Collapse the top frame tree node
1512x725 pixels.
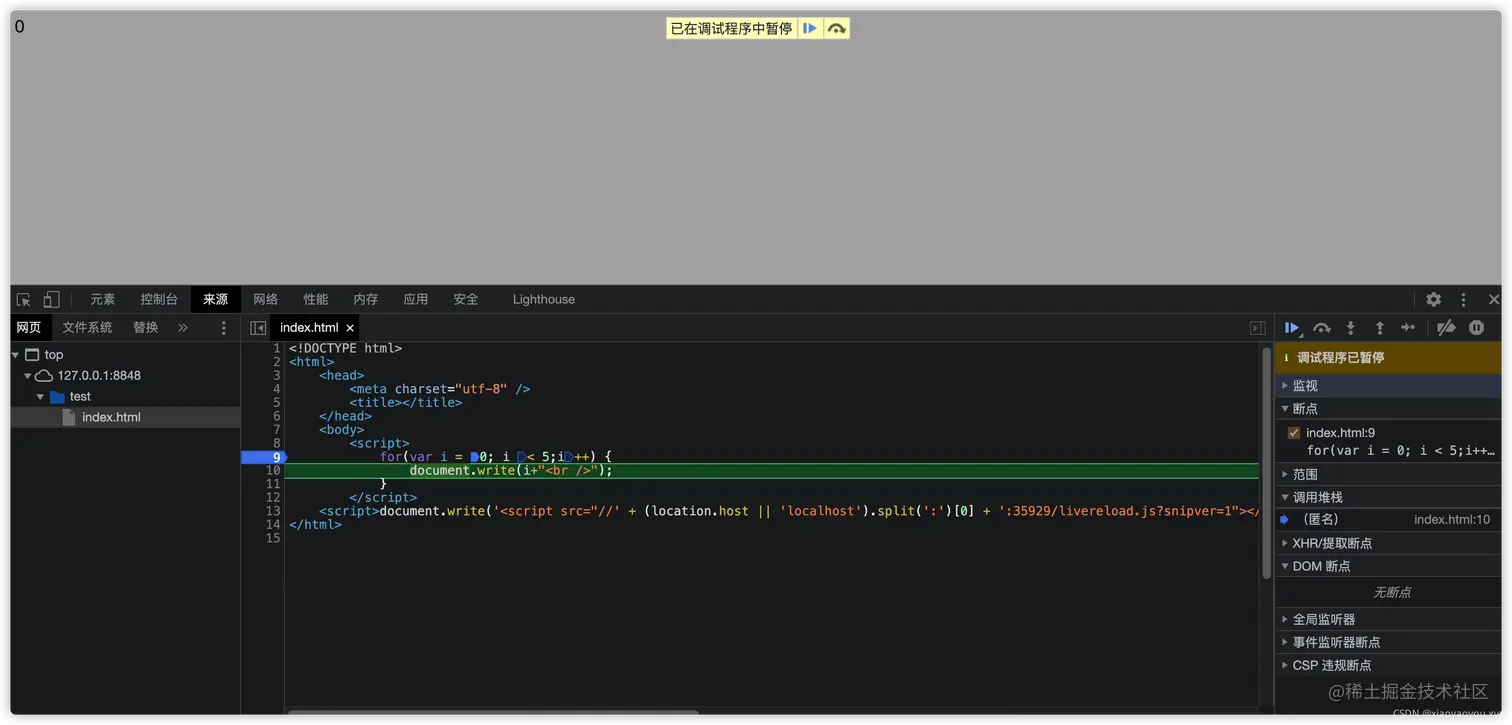click(16, 355)
